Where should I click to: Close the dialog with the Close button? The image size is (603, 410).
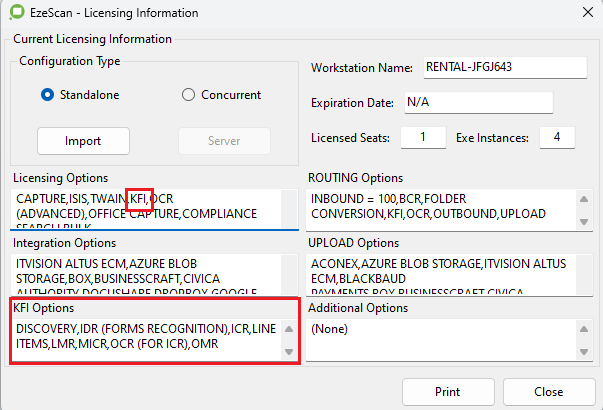[x=548, y=392]
